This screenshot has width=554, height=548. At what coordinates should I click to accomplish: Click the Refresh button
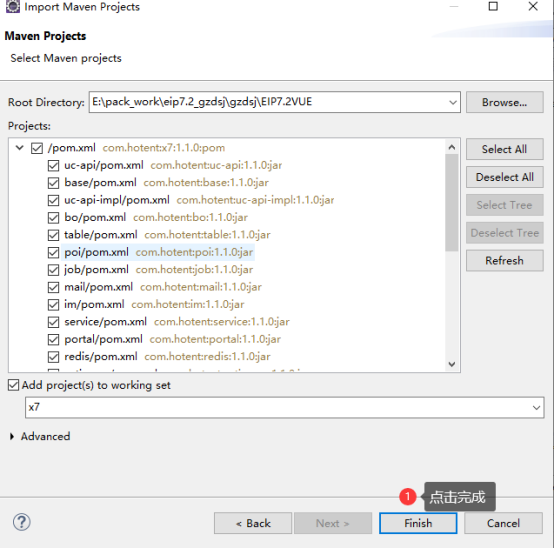pyautogui.click(x=505, y=261)
